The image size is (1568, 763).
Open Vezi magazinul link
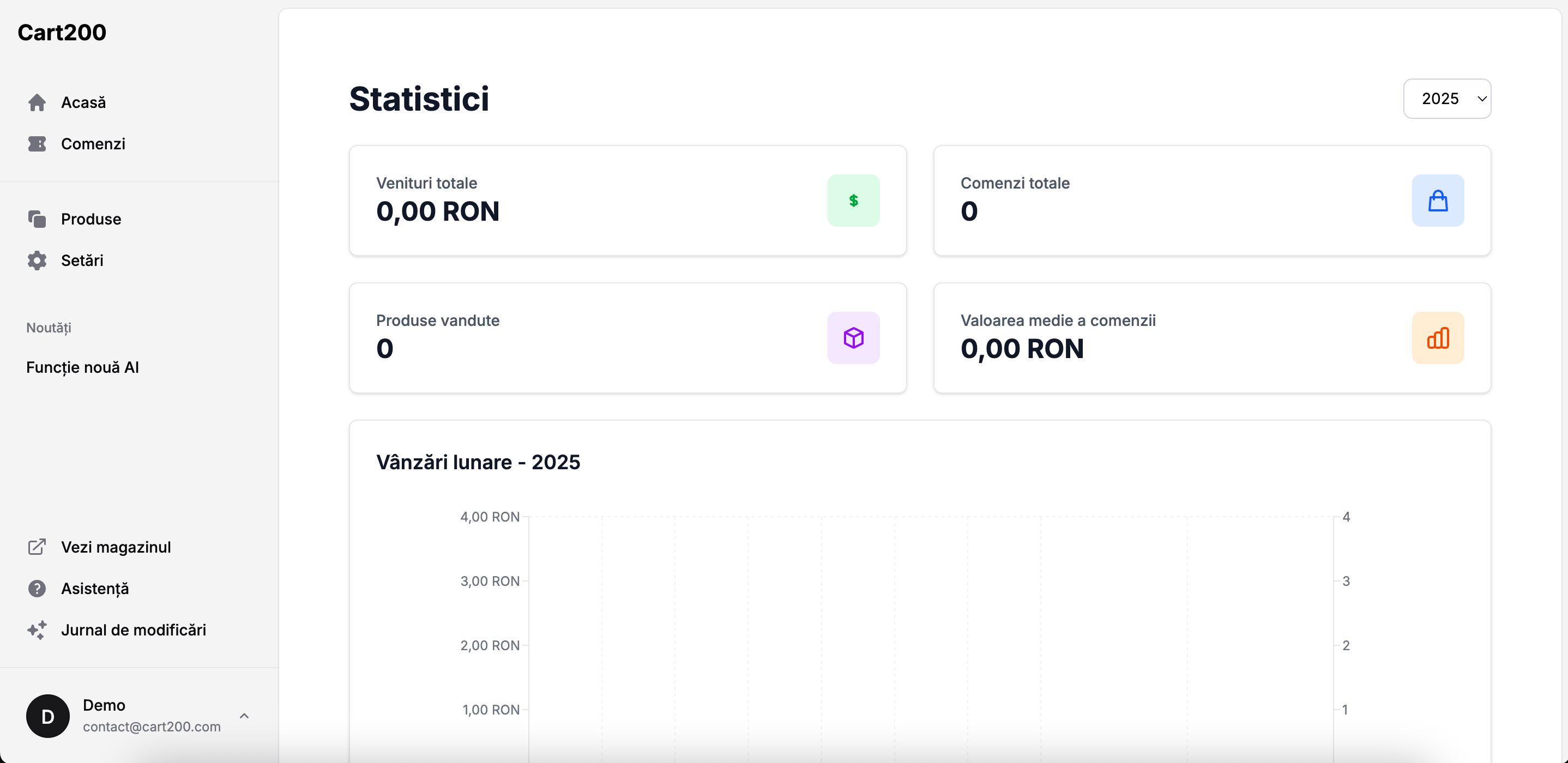pos(116,547)
